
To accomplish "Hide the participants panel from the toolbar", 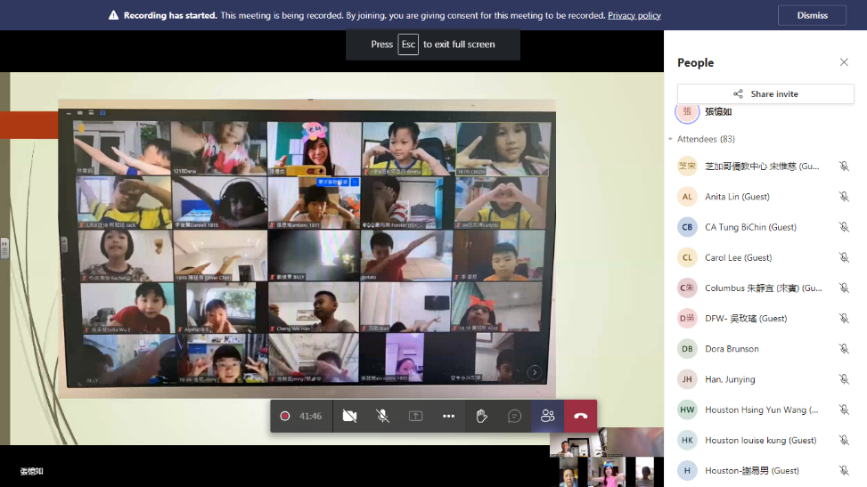I will [547, 416].
